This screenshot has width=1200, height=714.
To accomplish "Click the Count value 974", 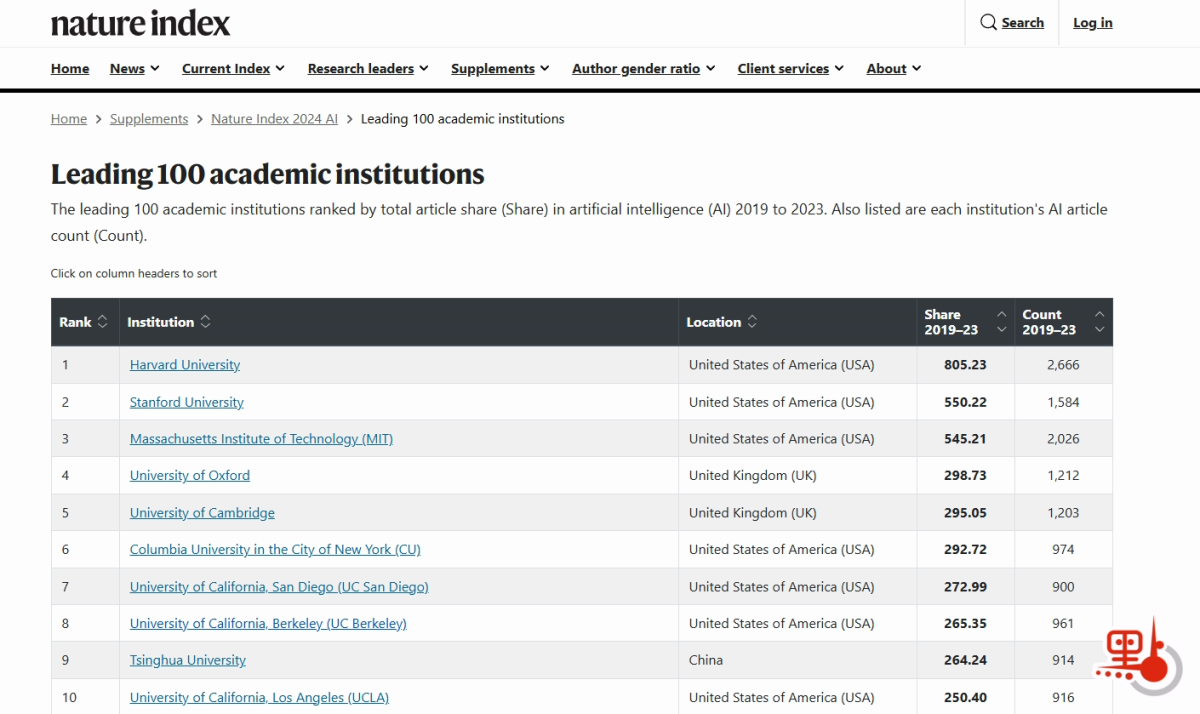I will point(1063,550).
